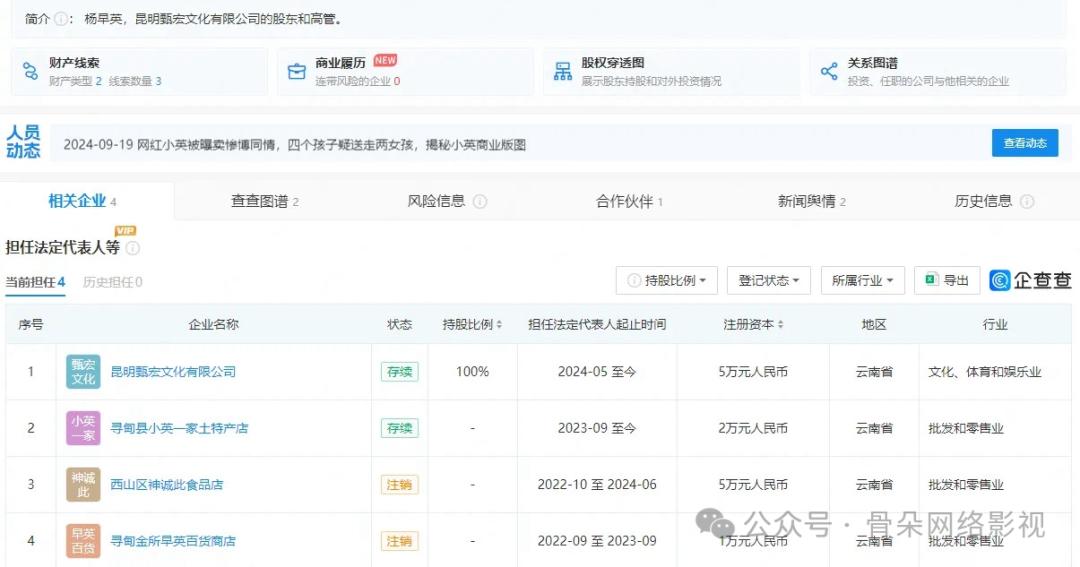This screenshot has width=1080, height=567.
Task: Click the info icon beside 简介
Action: (62, 19)
